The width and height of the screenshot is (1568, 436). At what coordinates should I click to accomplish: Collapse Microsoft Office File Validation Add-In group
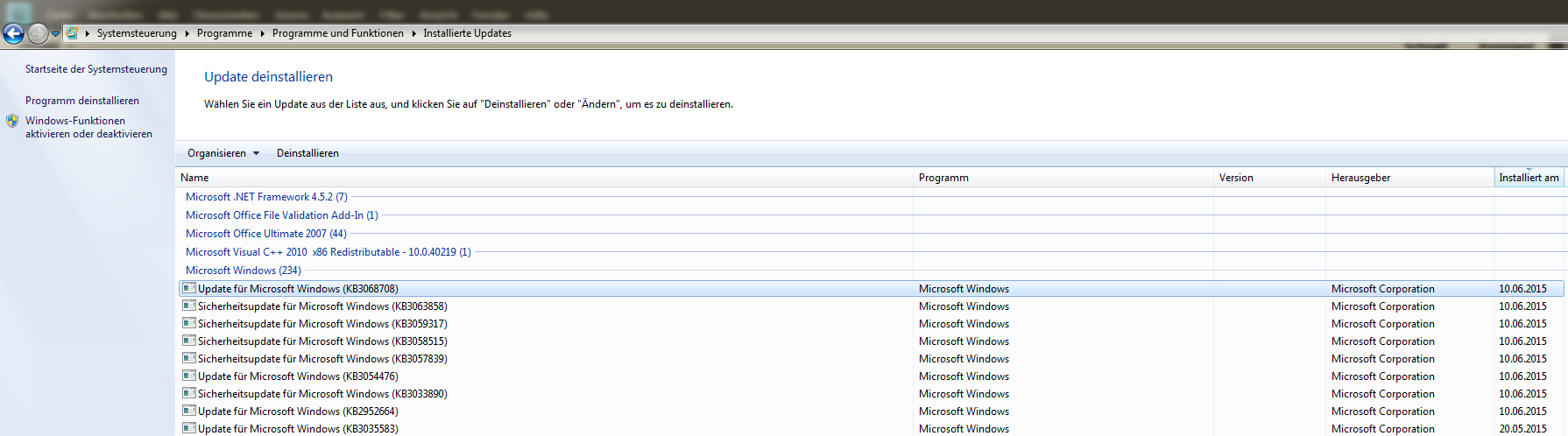tap(282, 215)
